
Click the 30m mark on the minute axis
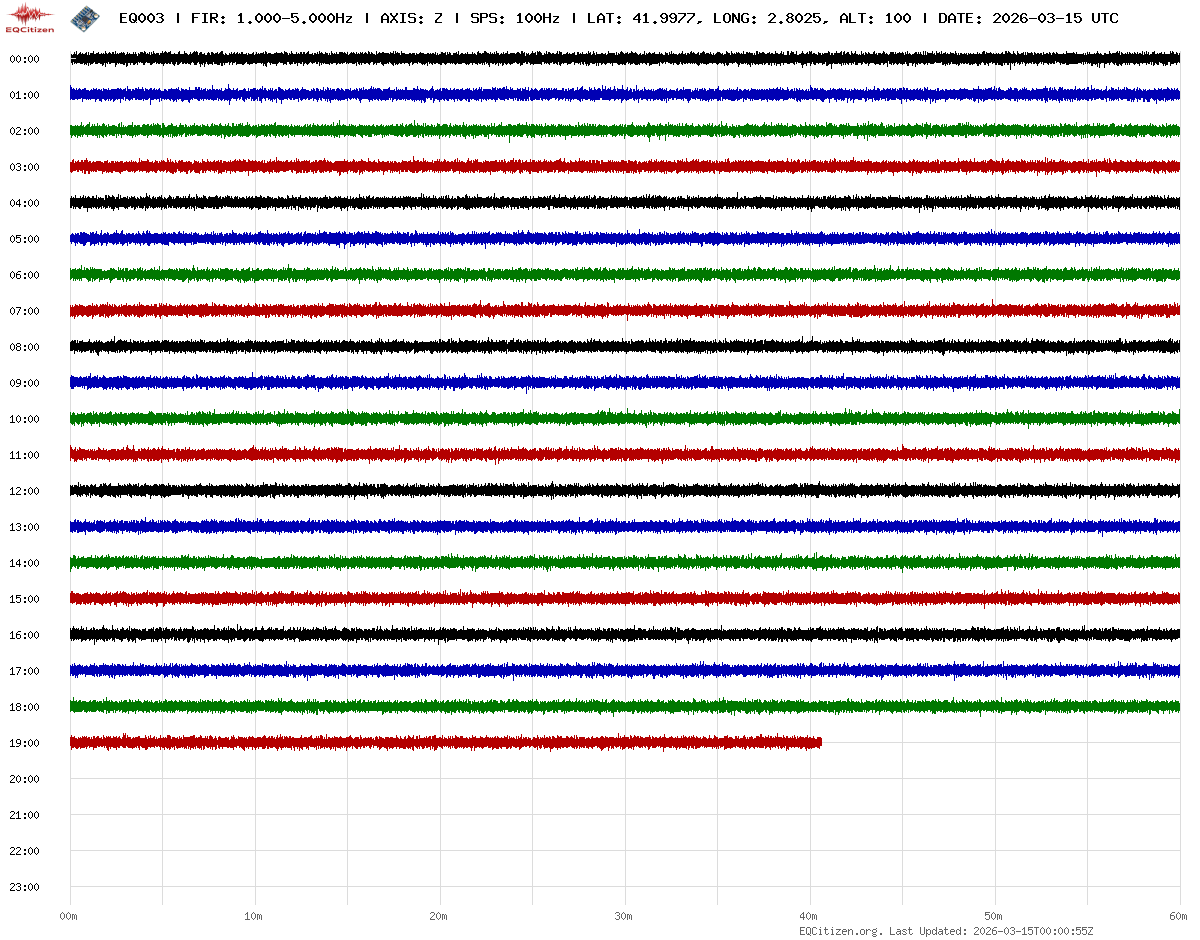pyautogui.click(x=624, y=916)
